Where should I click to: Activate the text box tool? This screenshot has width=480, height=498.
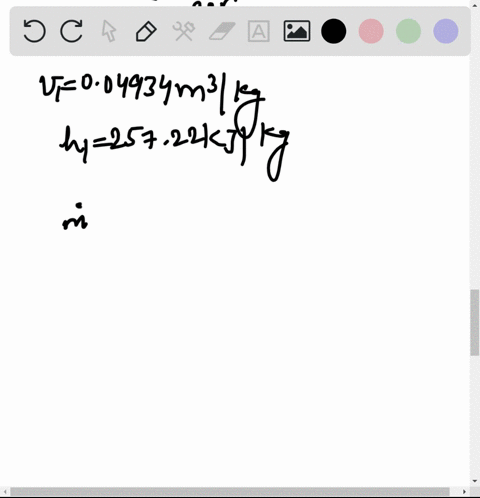coord(259,31)
